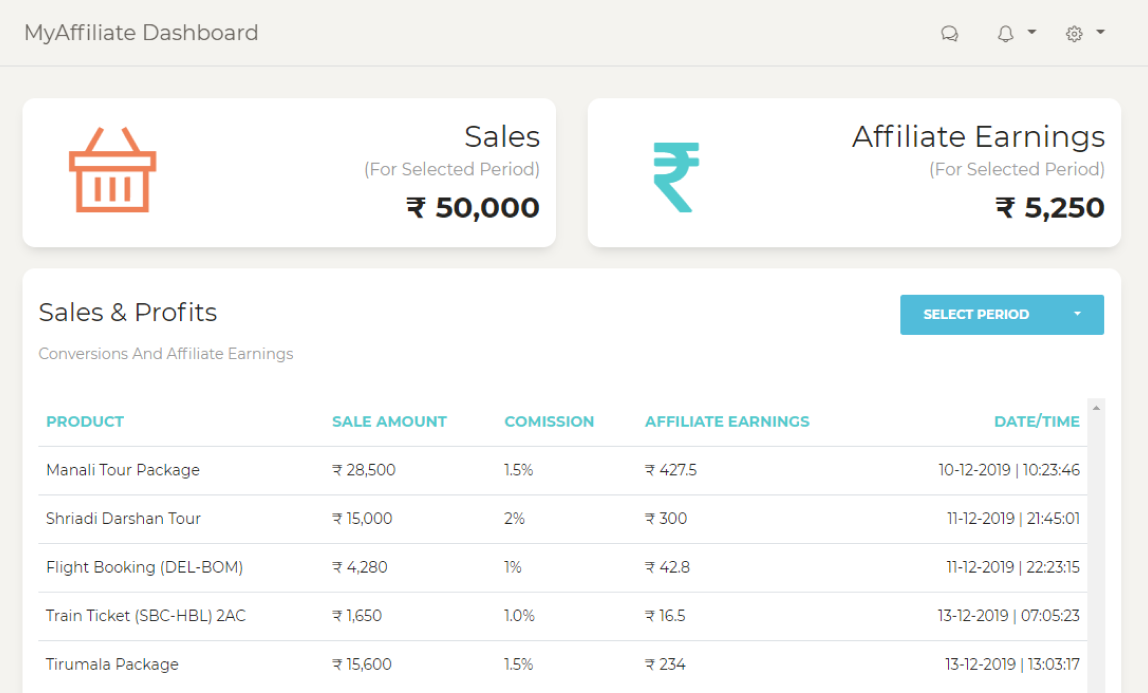Click the MyAffiliate Dashboard title
Image resolution: width=1148 pixels, height=693 pixels.
[141, 33]
